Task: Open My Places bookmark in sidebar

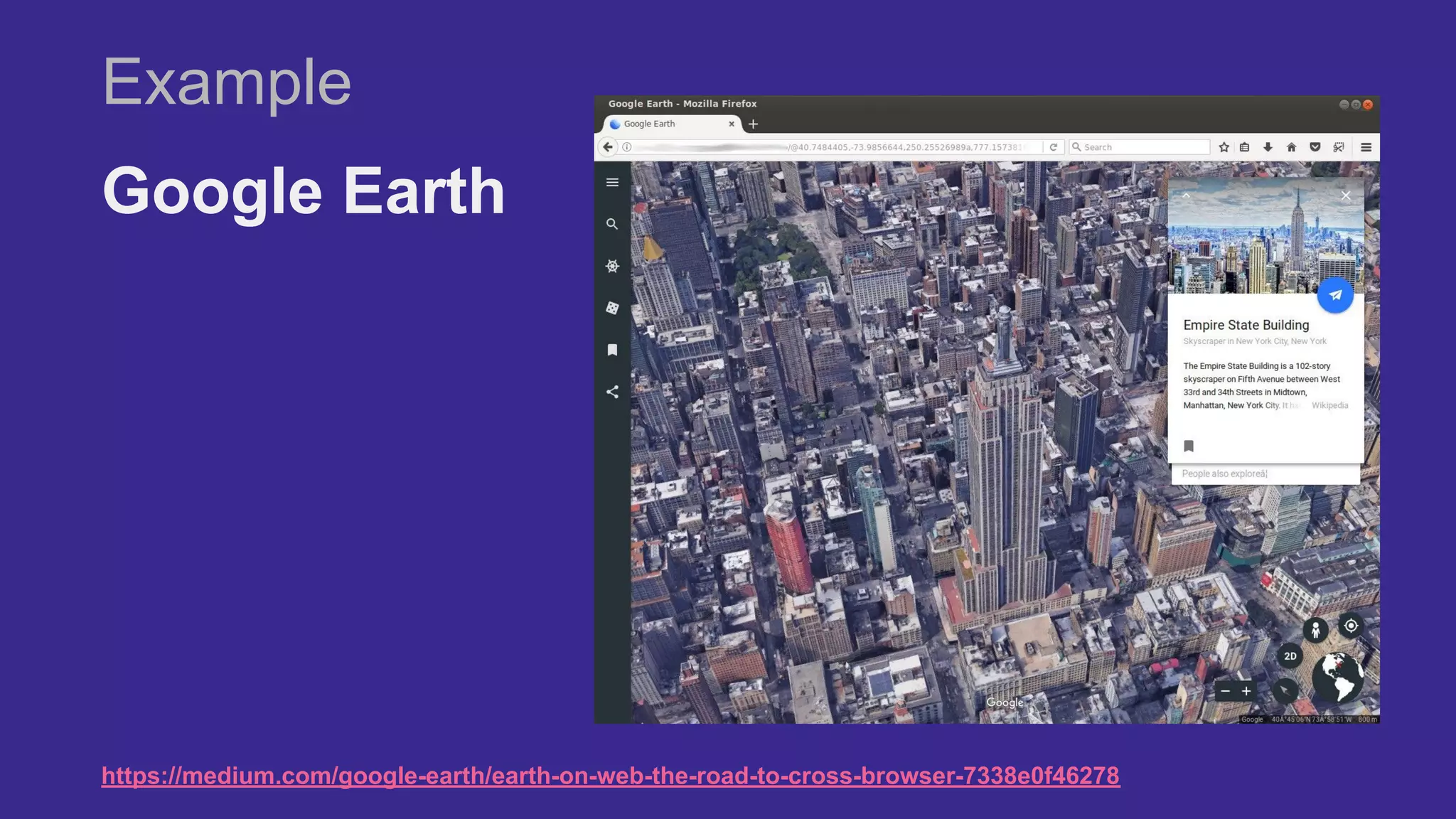Action: [612, 350]
